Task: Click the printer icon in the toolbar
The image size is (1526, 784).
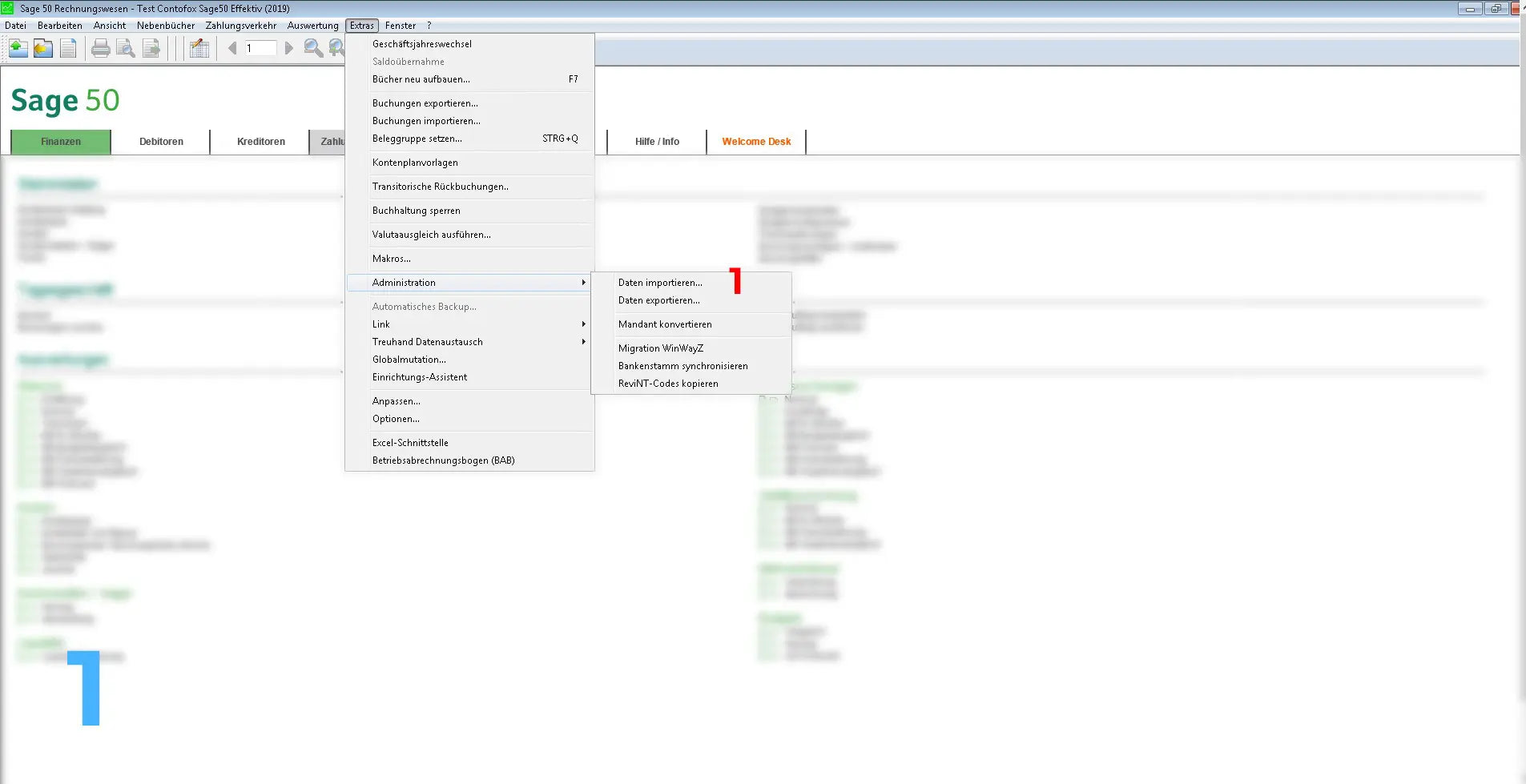Action: click(x=100, y=49)
